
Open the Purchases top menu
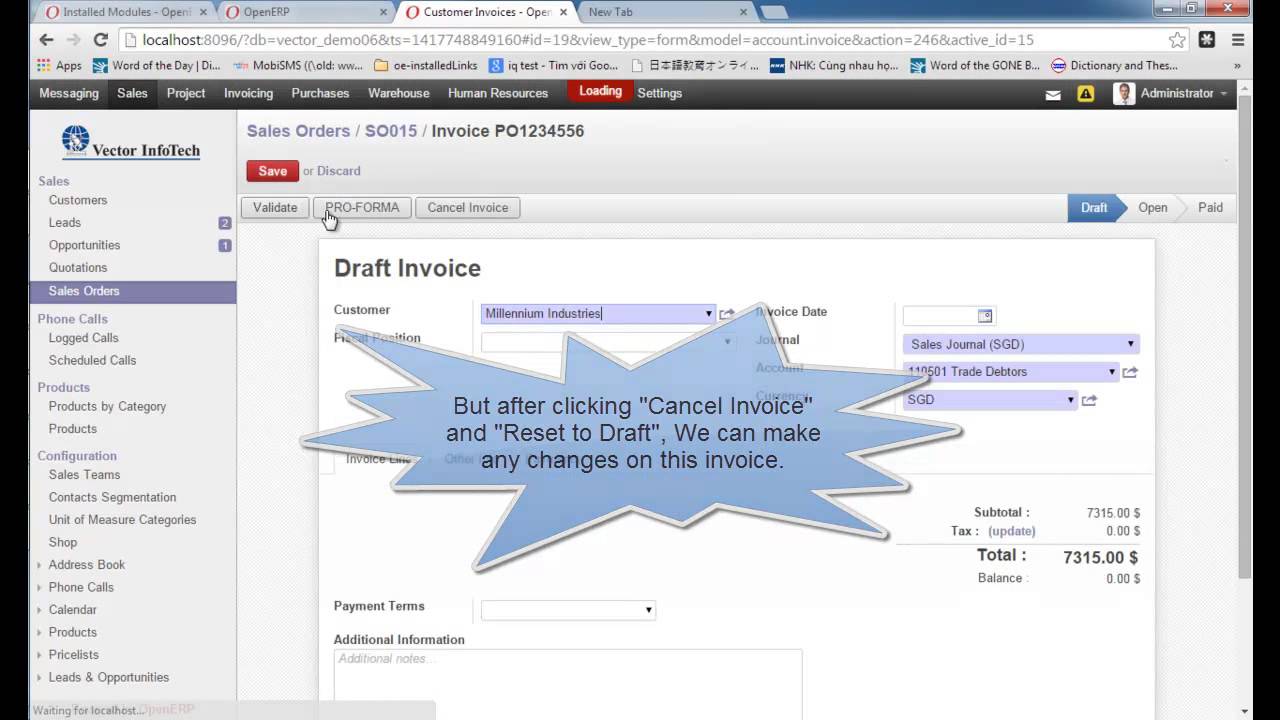(320, 93)
